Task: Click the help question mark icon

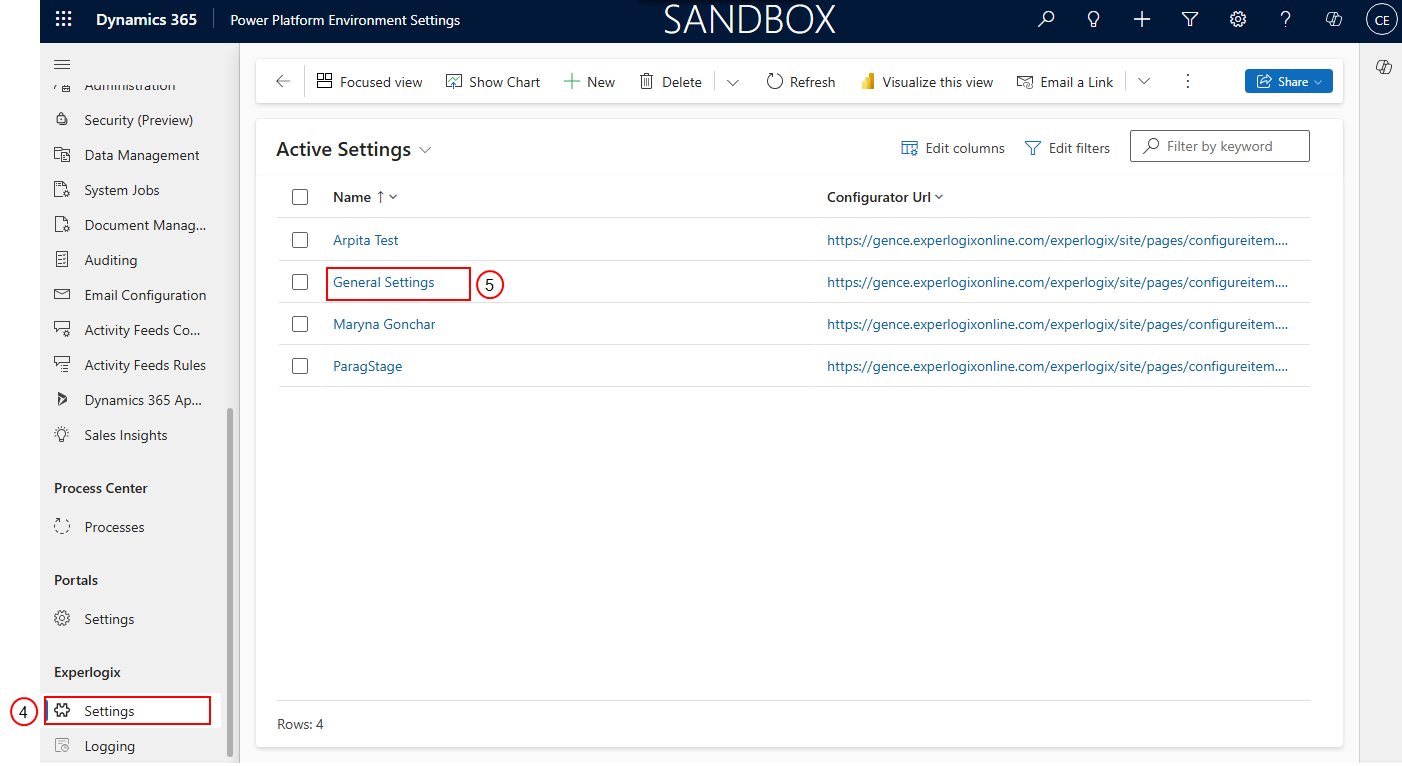Action: [x=1286, y=19]
